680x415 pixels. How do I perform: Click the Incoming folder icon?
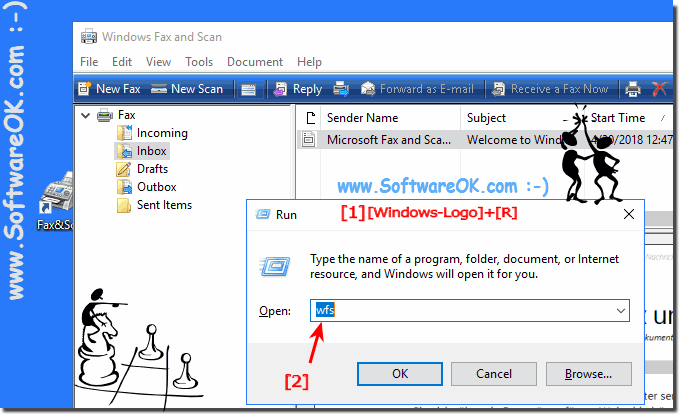coord(124,133)
